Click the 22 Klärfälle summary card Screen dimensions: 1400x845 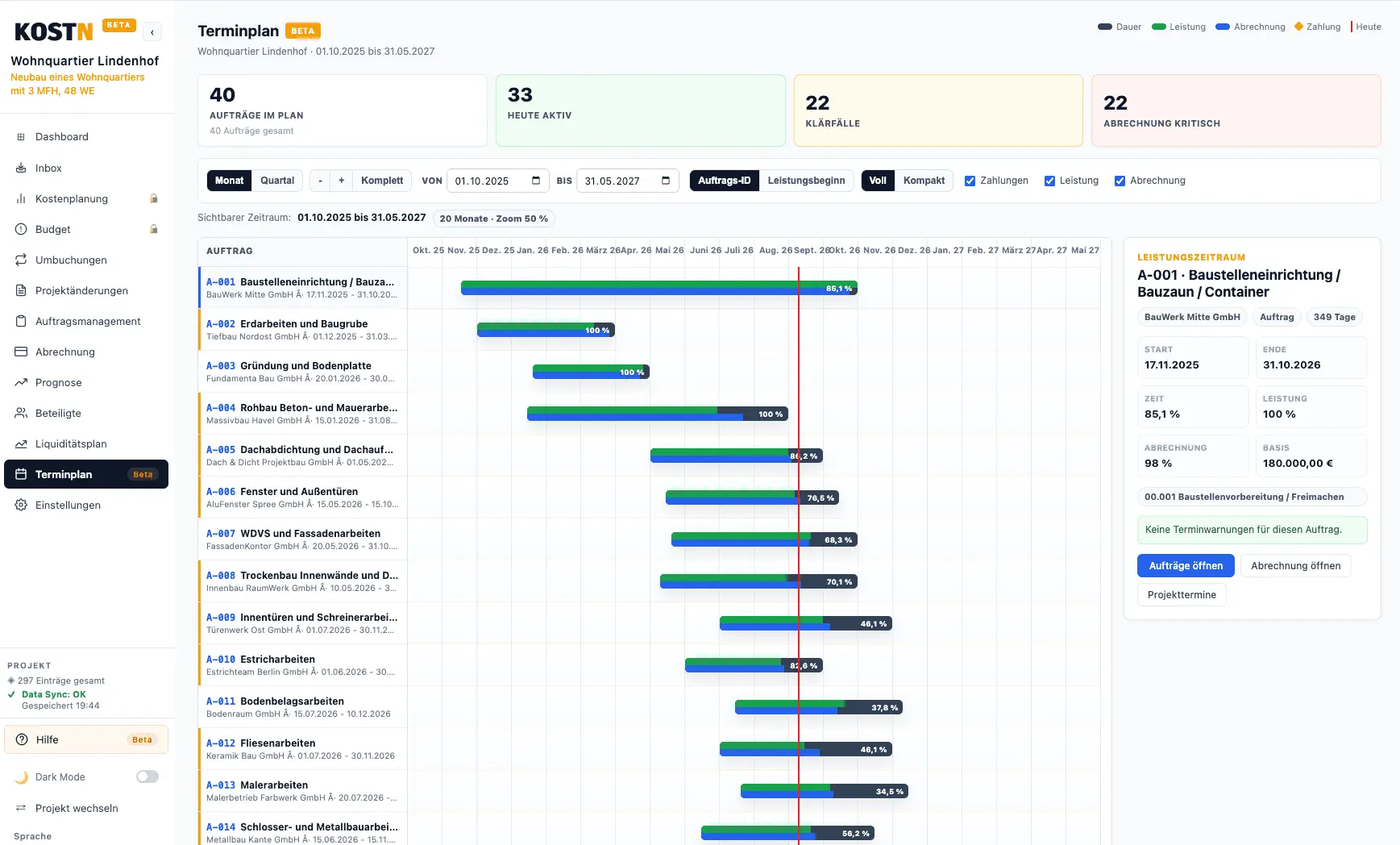[x=938, y=110]
